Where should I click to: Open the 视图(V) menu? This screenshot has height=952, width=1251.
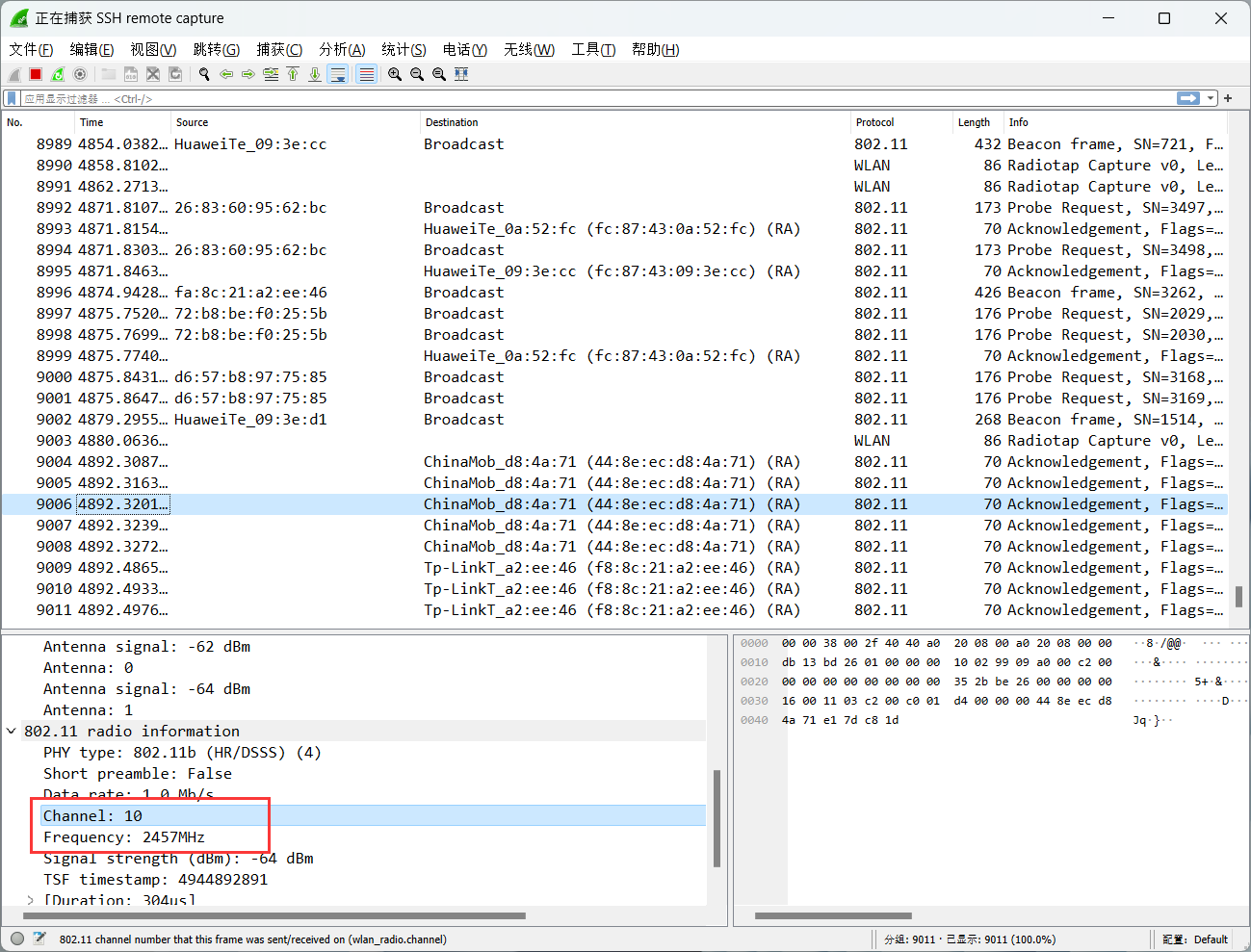point(153,49)
